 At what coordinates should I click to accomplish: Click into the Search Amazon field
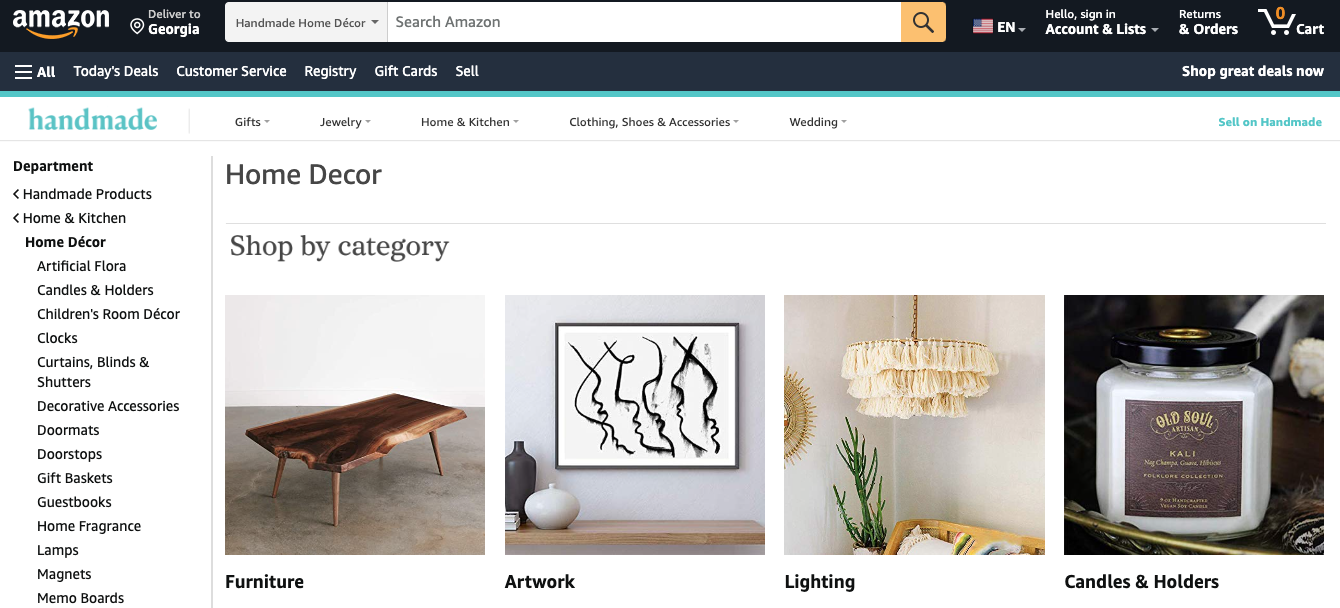click(644, 22)
